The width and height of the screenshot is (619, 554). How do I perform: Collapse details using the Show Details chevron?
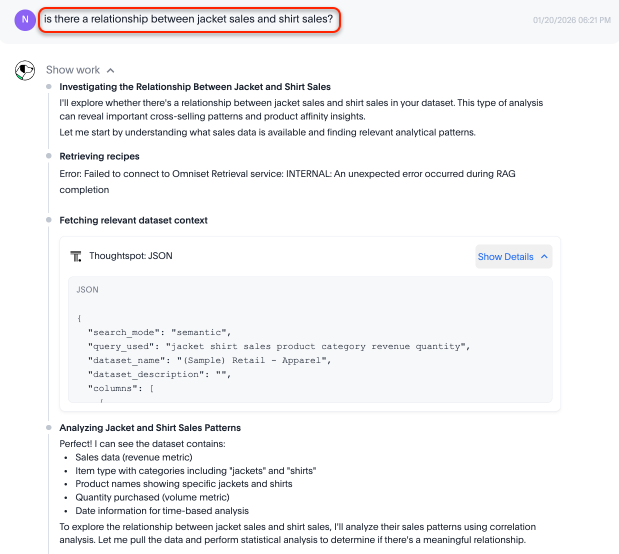(x=545, y=257)
